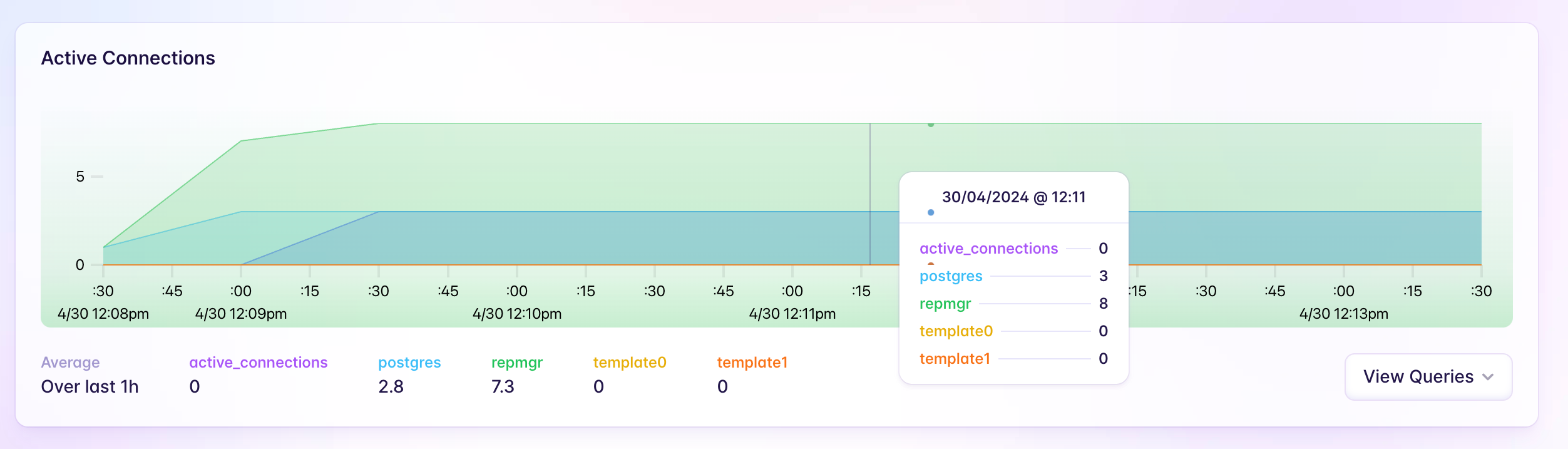Toggle the active_connections series in the legend
Screen dimensions: 1568x449
[x=258, y=363]
